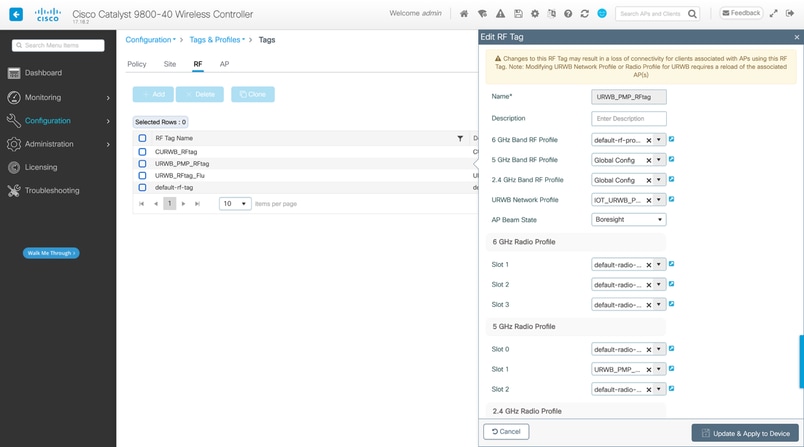Click the Add button
Screen dimensions: 804x447
[153, 94]
